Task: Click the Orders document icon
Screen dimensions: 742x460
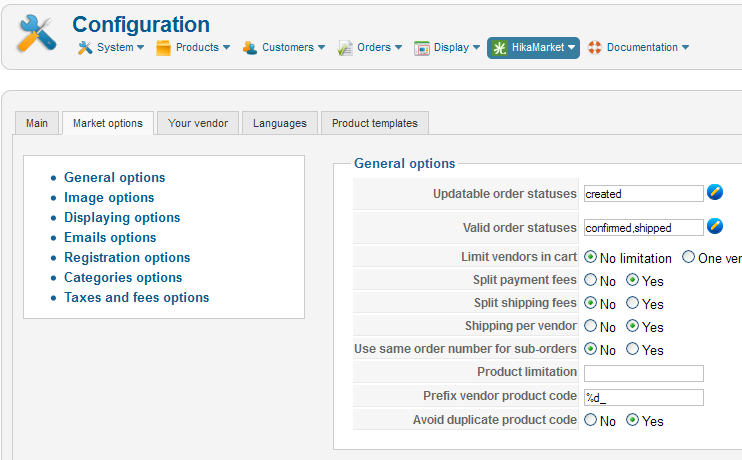Action: (345, 48)
